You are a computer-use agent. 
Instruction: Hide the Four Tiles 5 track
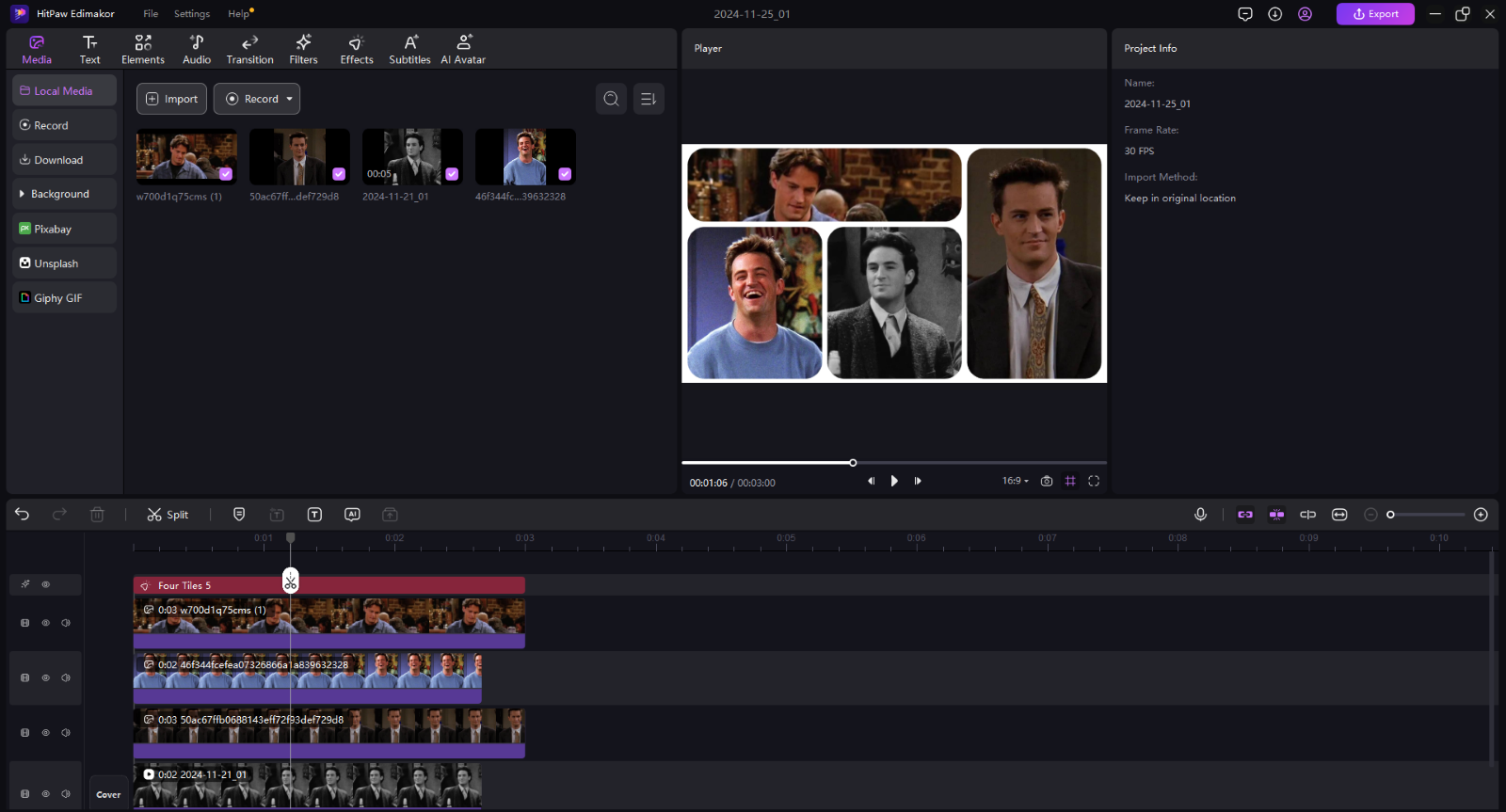[x=45, y=584]
